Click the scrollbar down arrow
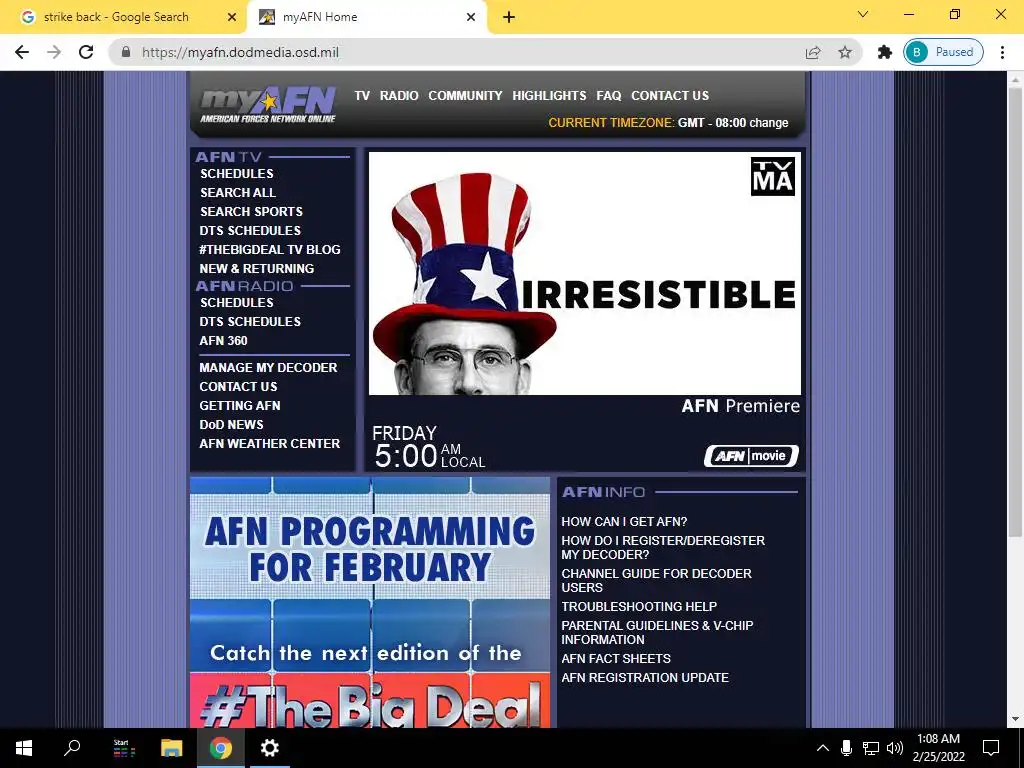 tap(1015, 720)
